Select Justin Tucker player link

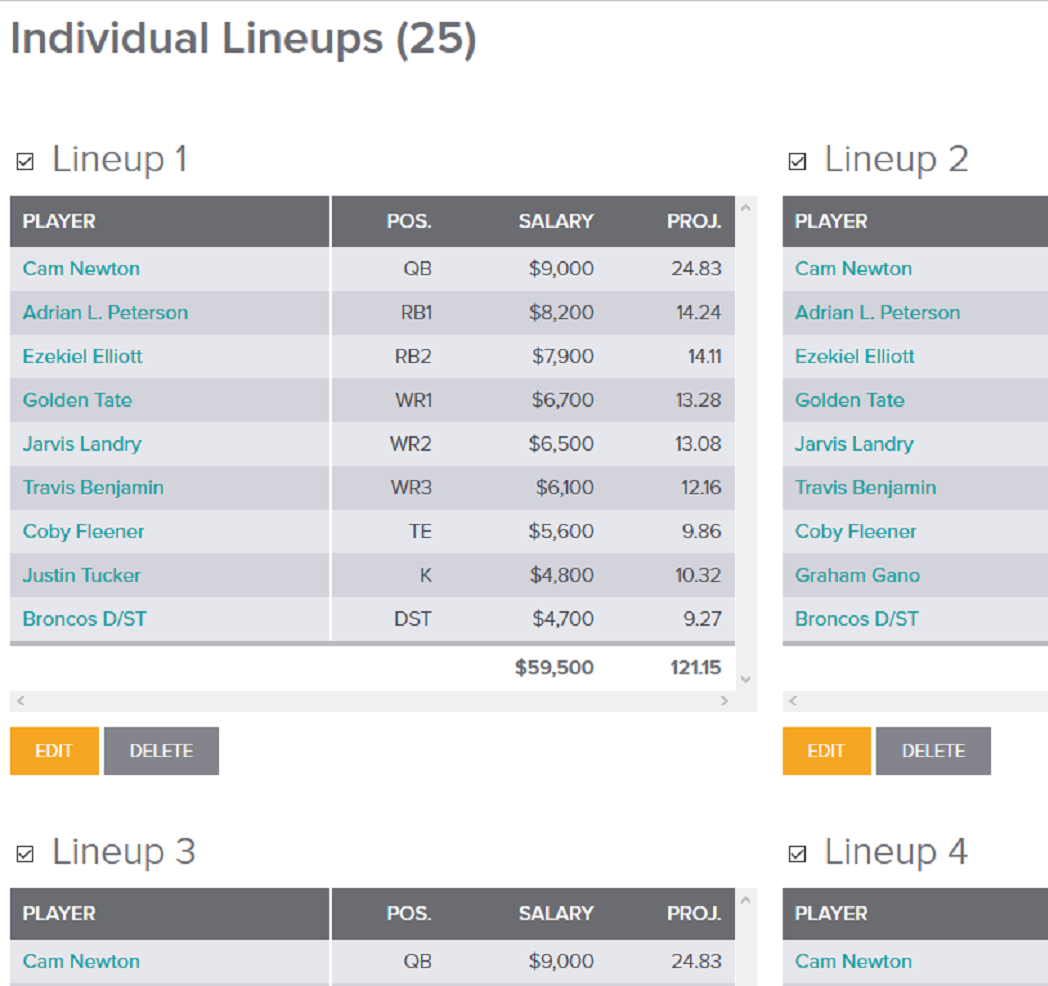point(82,575)
